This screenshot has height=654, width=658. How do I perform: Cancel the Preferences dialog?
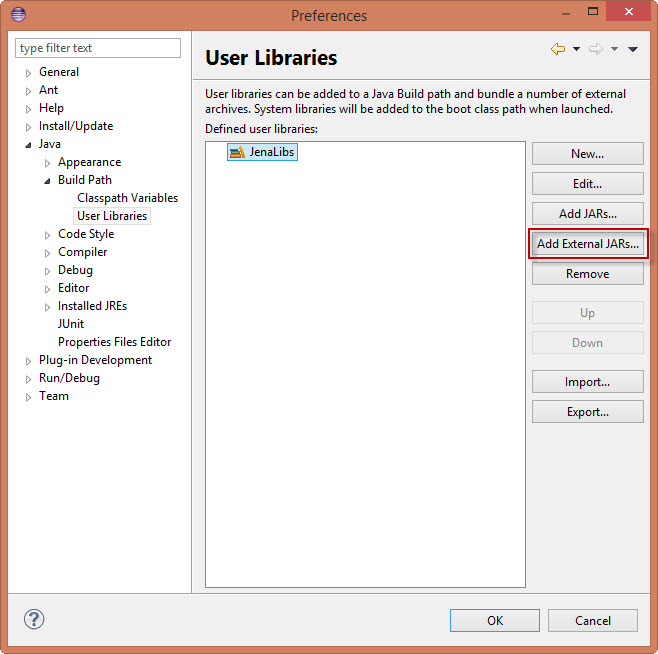(x=593, y=620)
